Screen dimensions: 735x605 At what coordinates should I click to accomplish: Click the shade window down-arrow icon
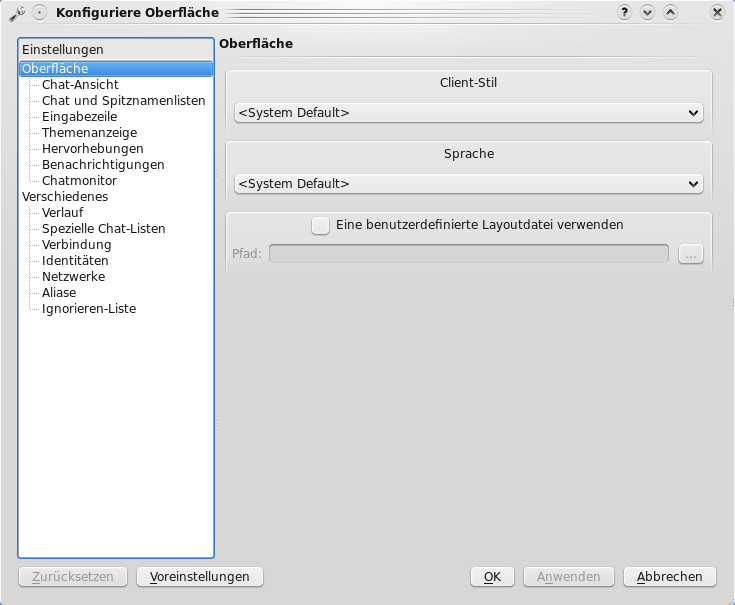[x=648, y=12]
